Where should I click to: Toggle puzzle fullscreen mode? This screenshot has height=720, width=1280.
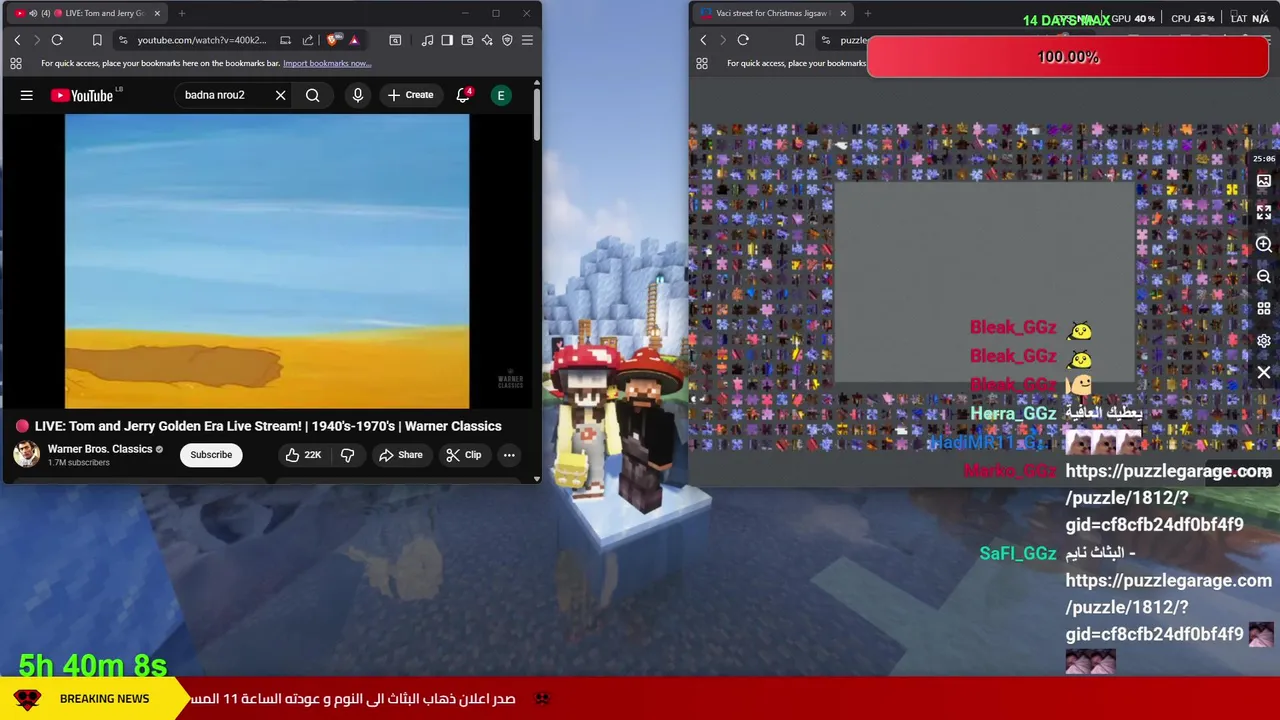click(x=1264, y=212)
